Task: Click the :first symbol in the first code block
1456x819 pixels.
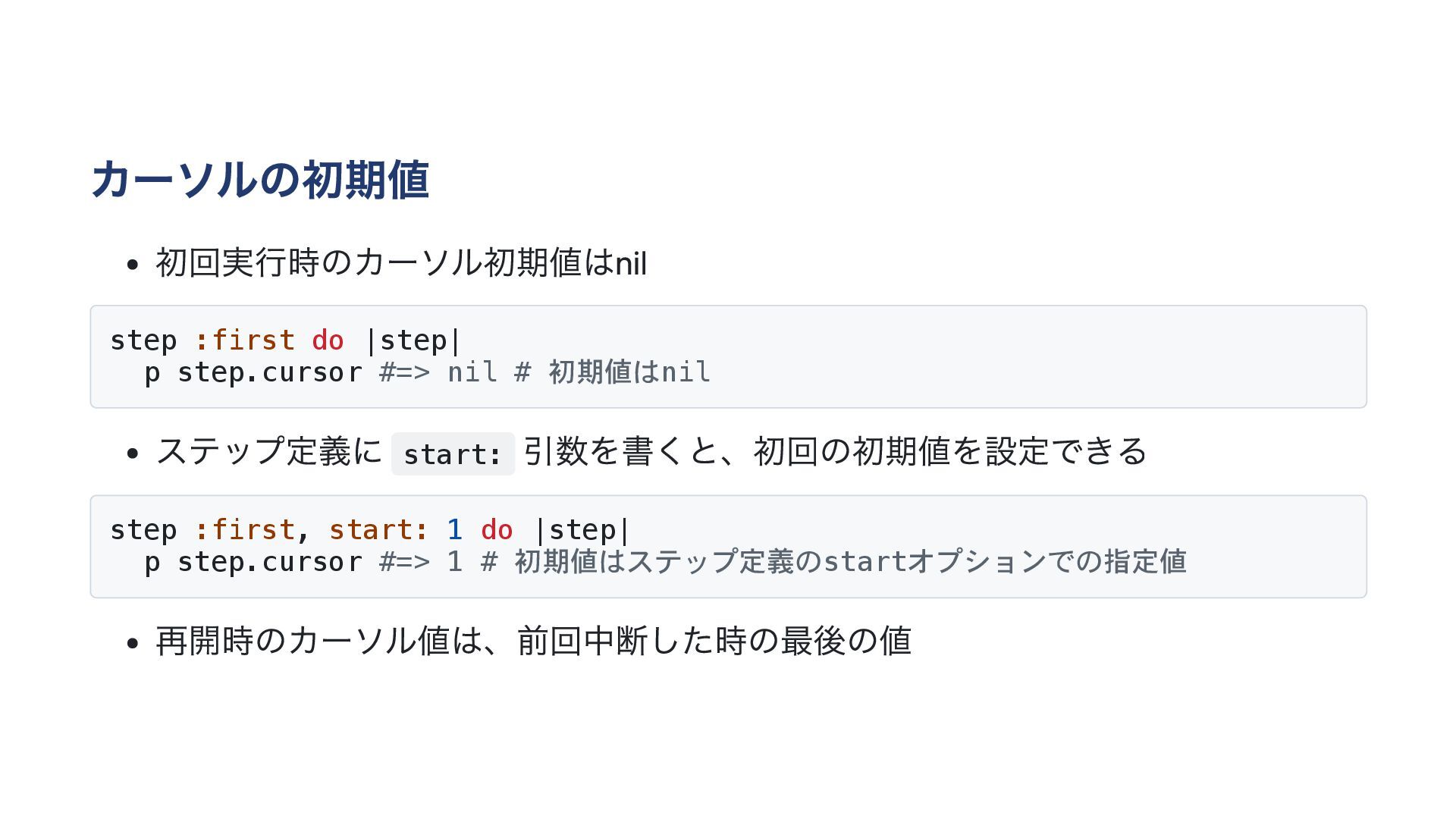Action: (x=244, y=340)
